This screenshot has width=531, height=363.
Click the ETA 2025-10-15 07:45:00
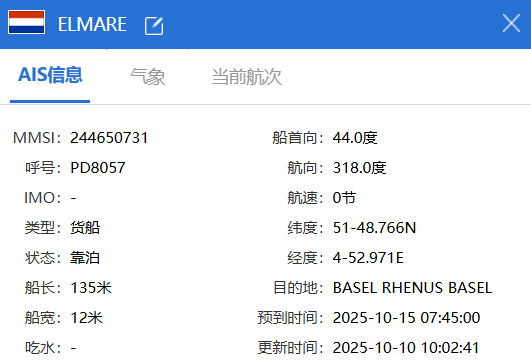coord(406,318)
